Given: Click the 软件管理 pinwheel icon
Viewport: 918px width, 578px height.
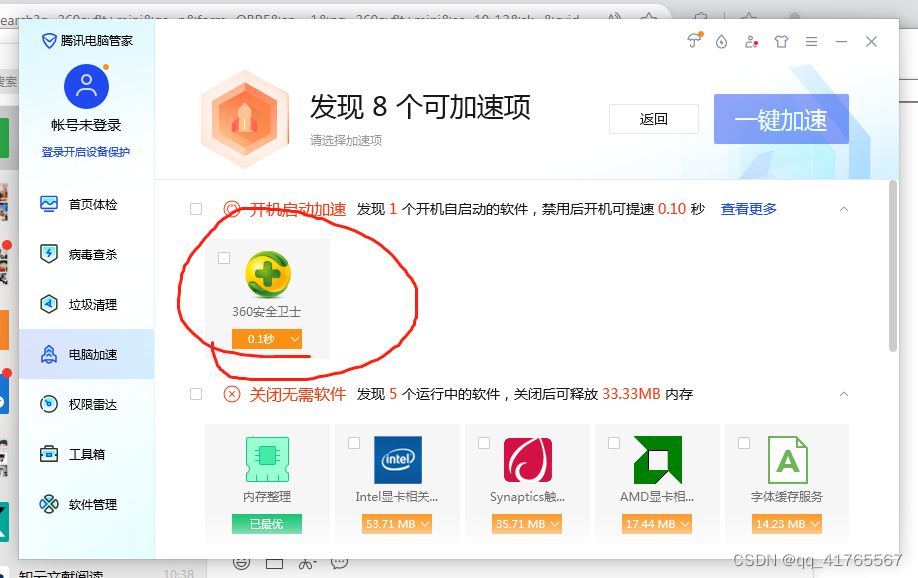Looking at the screenshot, I should click(x=49, y=504).
